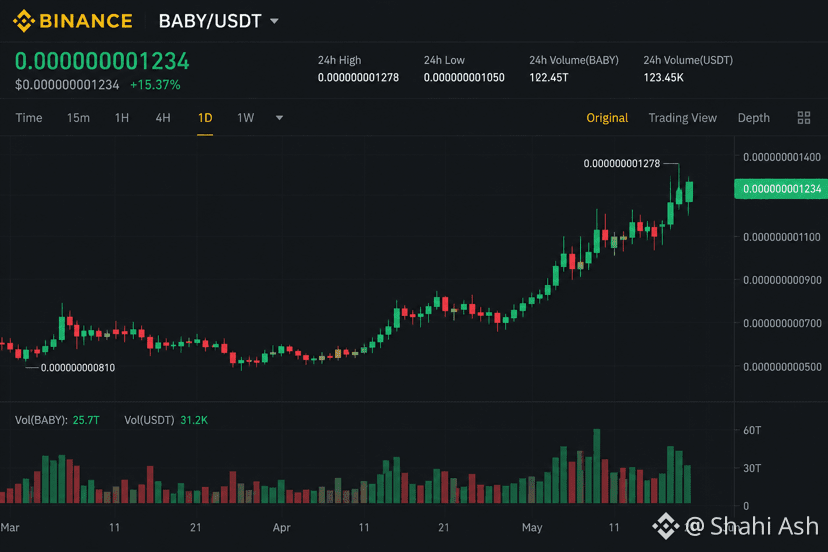Image resolution: width=828 pixels, height=552 pixels.
Task: Click the latest green candlestick
Action: 689,191
